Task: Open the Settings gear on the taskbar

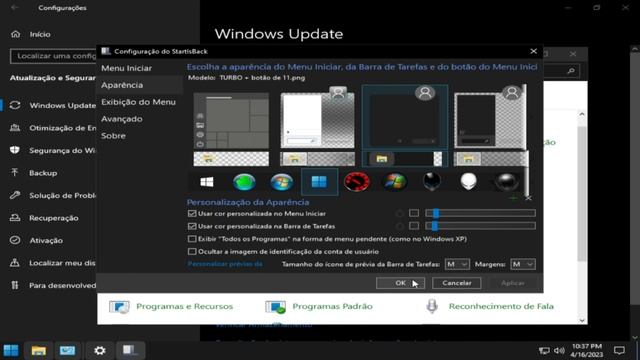Action: pos(100,350)
